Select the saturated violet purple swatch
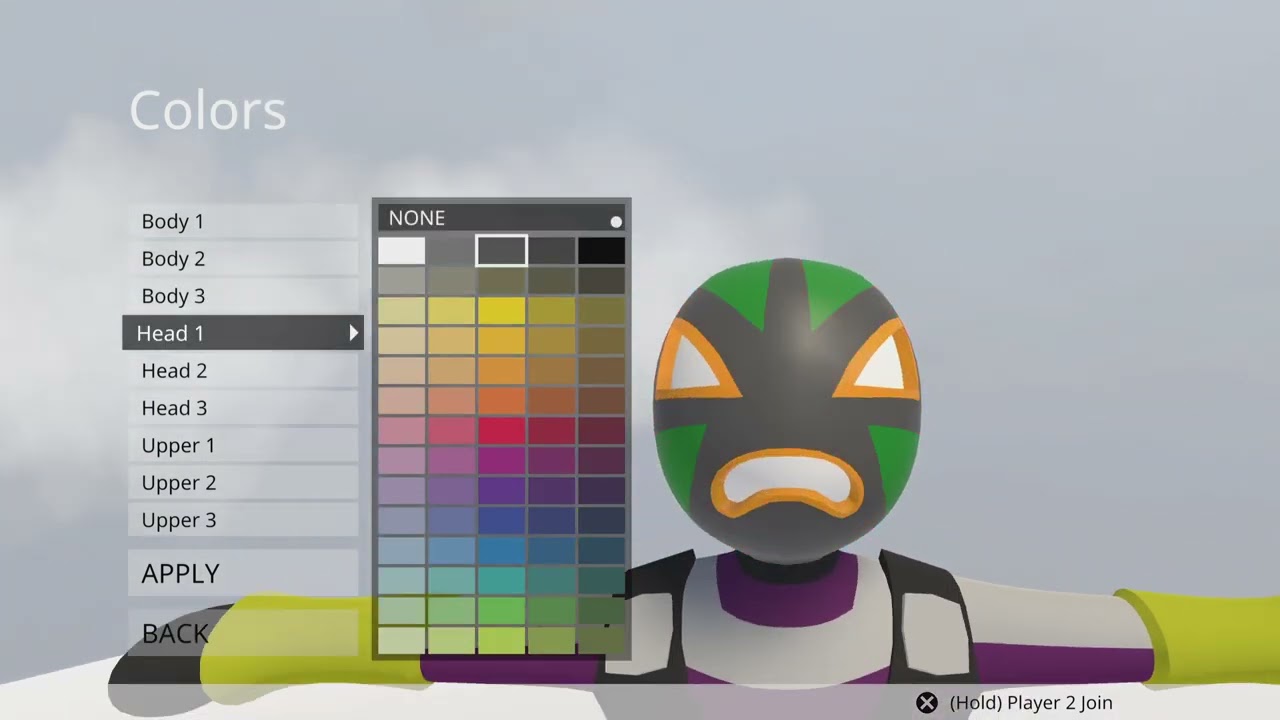 pyautogui.click(x=501, y=491)
